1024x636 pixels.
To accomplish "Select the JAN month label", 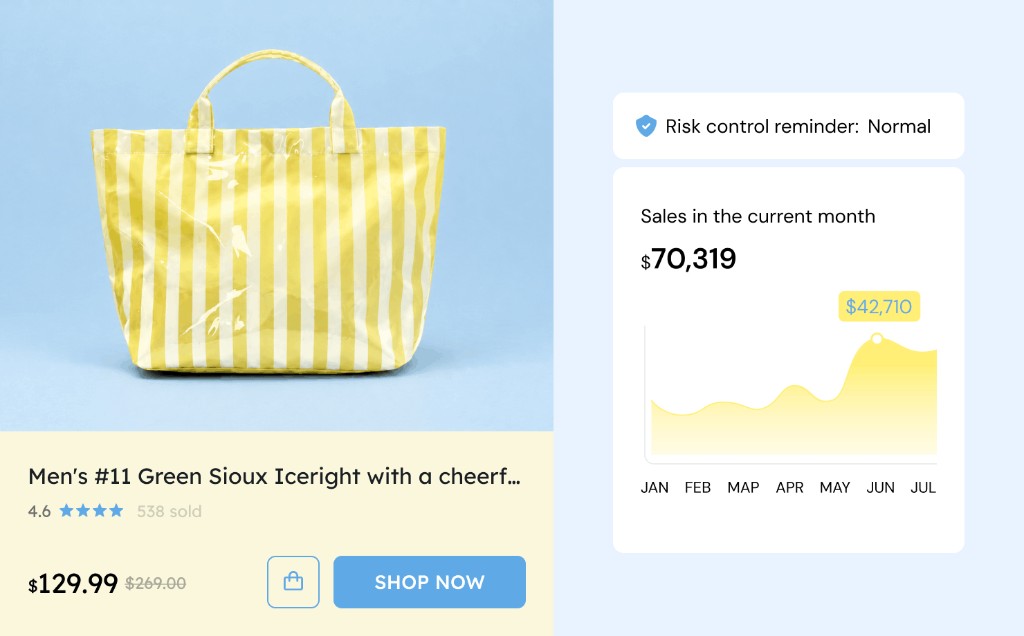I will [x=654, y=488].
